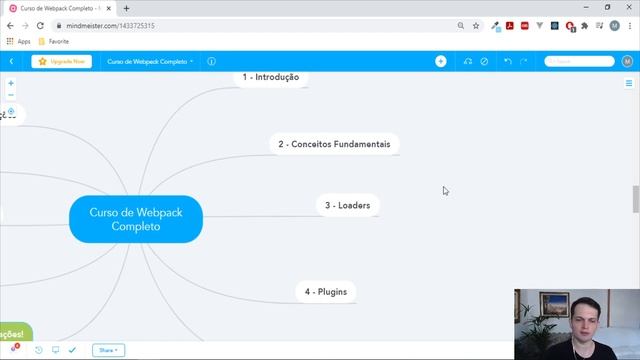The height and width of the screenshot is (360, 640).
Task: Undo the last action
Action: pos(508,61)
